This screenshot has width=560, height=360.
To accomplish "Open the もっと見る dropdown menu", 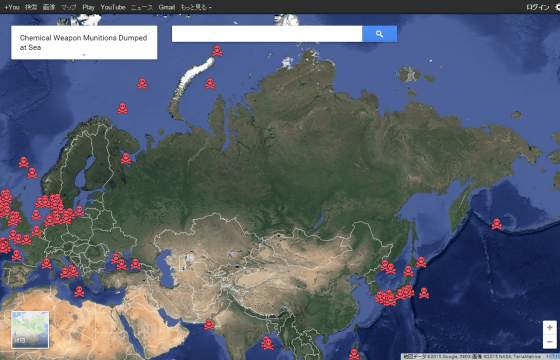I will 196,7.
